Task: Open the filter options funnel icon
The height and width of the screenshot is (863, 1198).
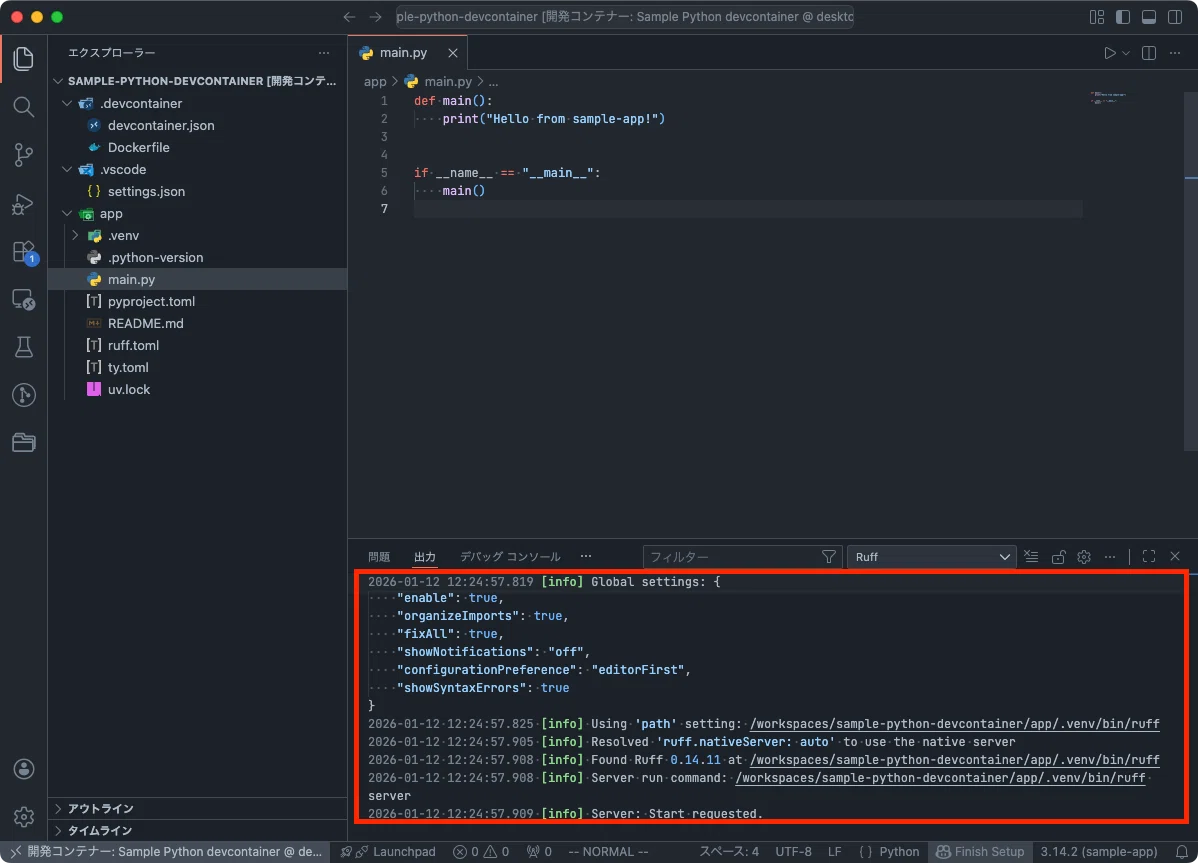Action: coord(828,557)
